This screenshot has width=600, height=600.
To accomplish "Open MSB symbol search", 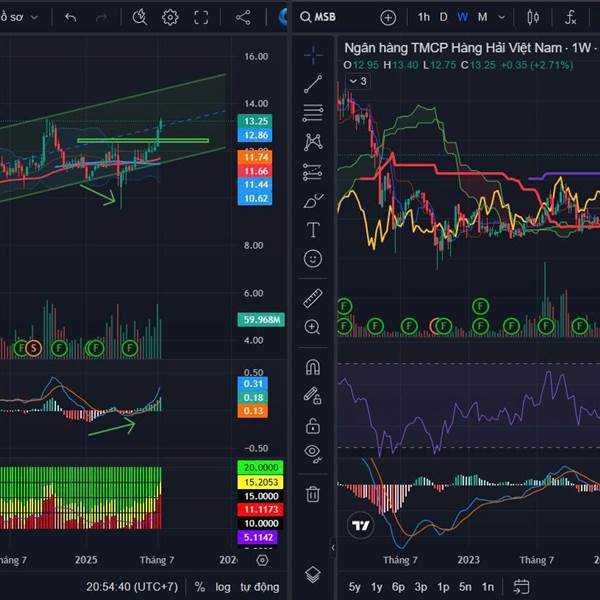I will (x=318, y=17).
